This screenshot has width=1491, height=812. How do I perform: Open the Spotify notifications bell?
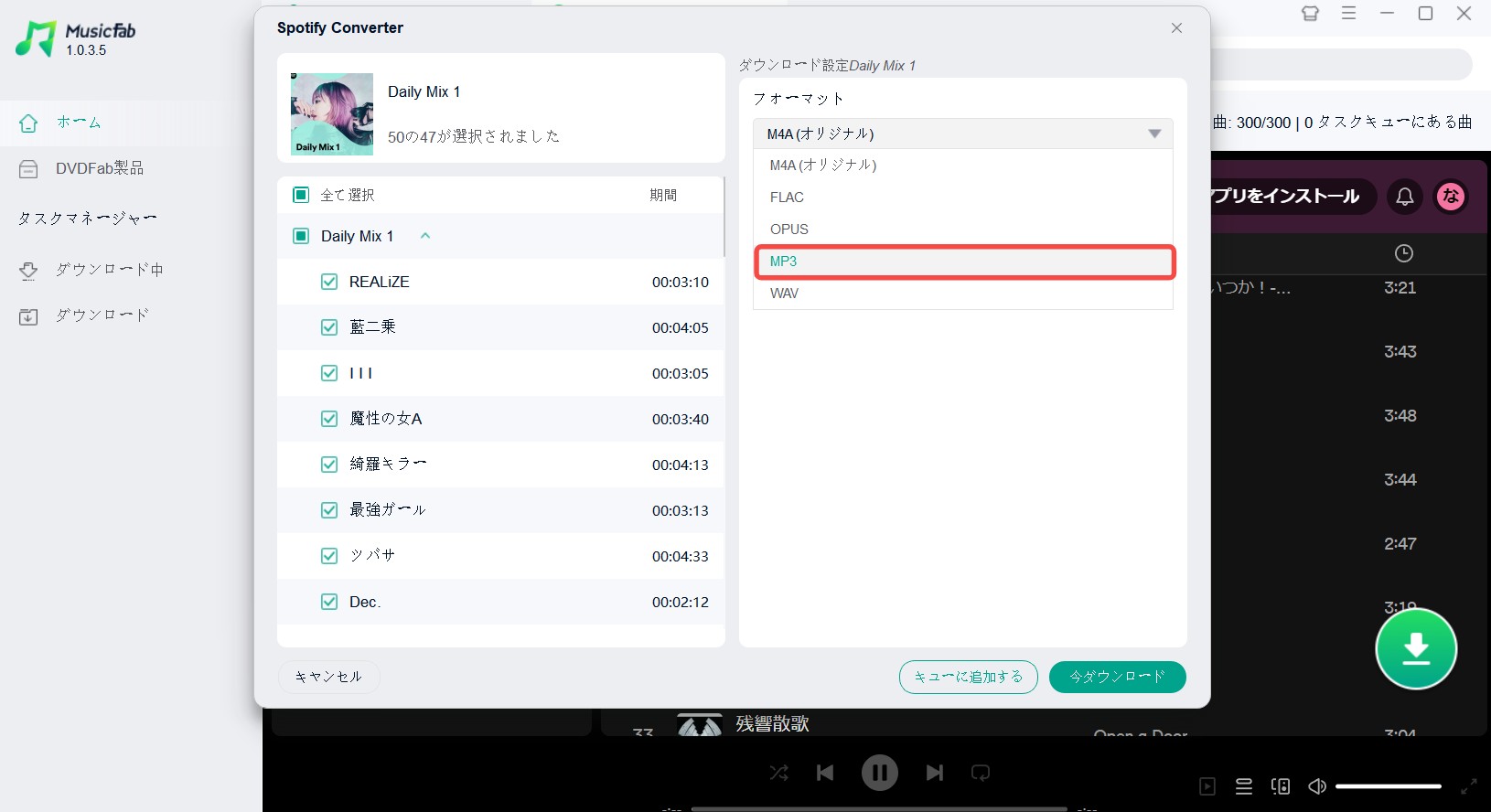click(1405, 197)
